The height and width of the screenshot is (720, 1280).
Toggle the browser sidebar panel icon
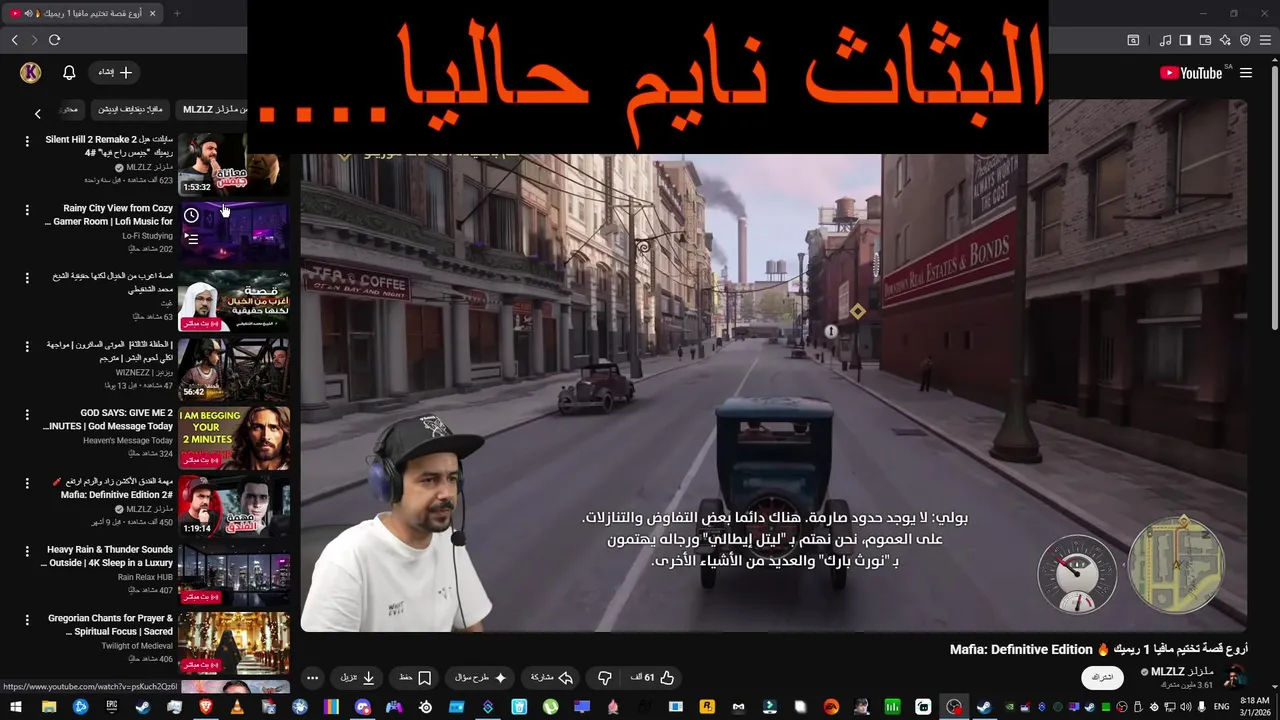(1185, 40)
